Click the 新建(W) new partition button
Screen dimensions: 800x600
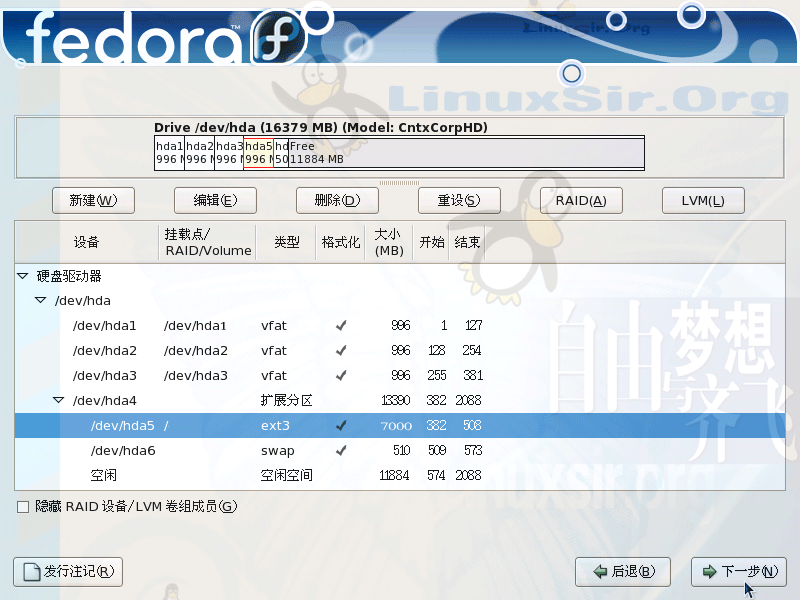coord(93,201)
